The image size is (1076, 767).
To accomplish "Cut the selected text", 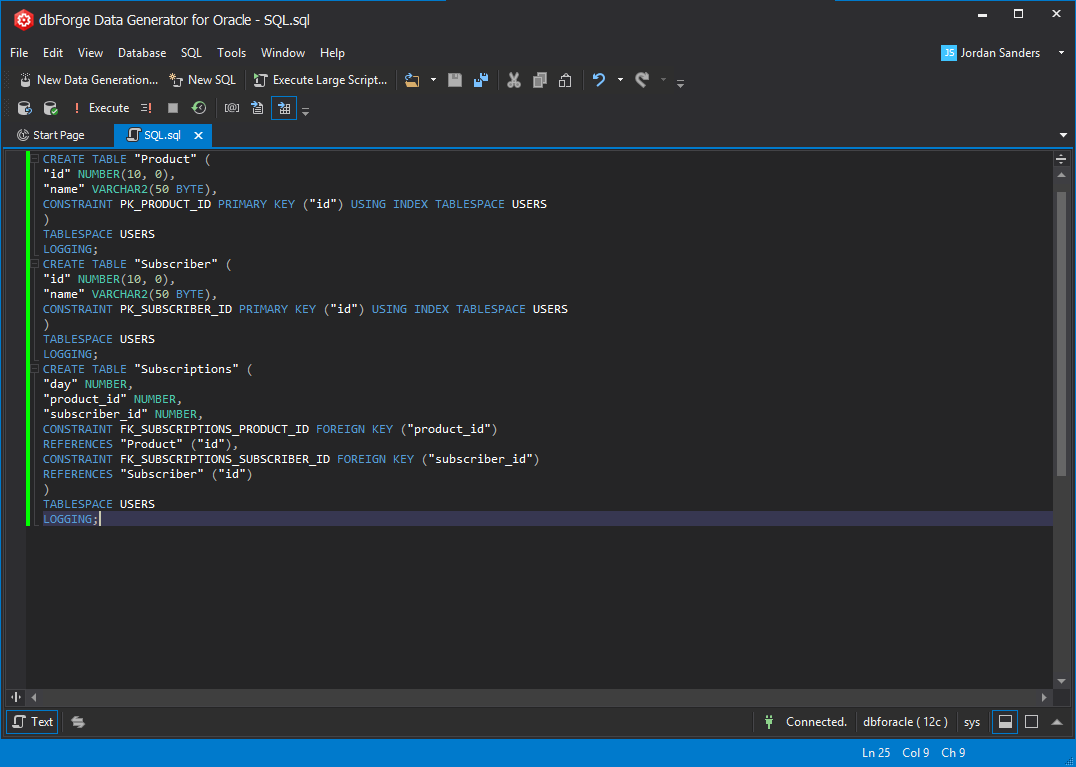I will coord(514,80).
